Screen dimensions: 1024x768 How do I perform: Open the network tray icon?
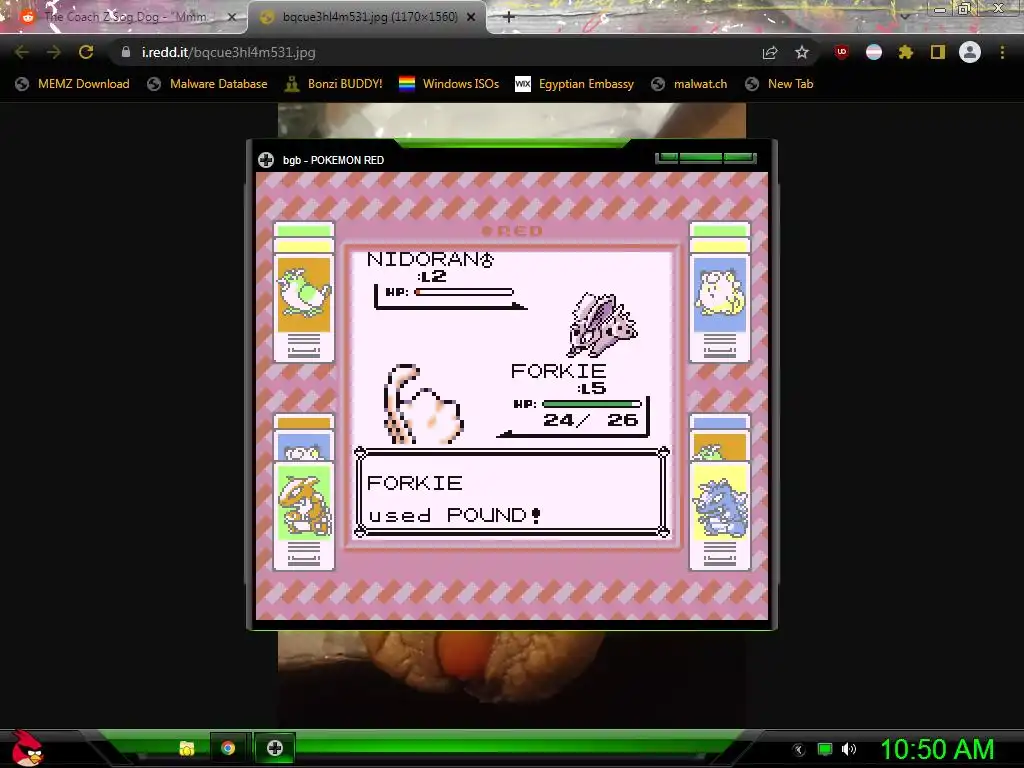point(825,749)
